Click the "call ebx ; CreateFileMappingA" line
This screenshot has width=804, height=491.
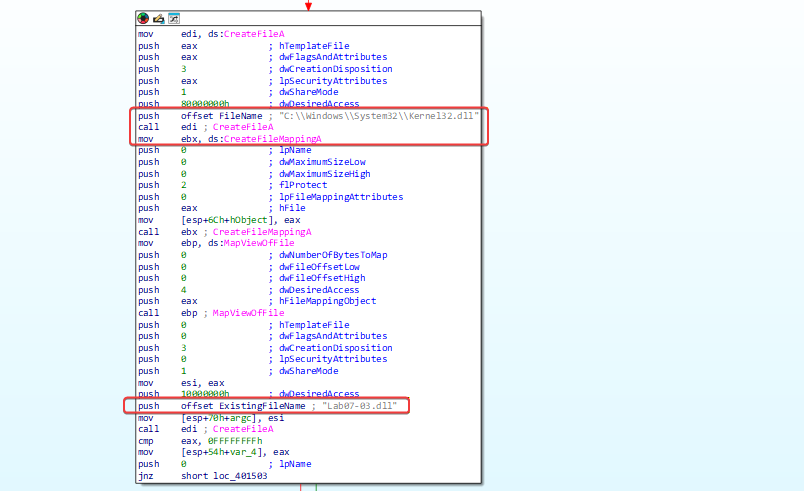coord(225,232)
